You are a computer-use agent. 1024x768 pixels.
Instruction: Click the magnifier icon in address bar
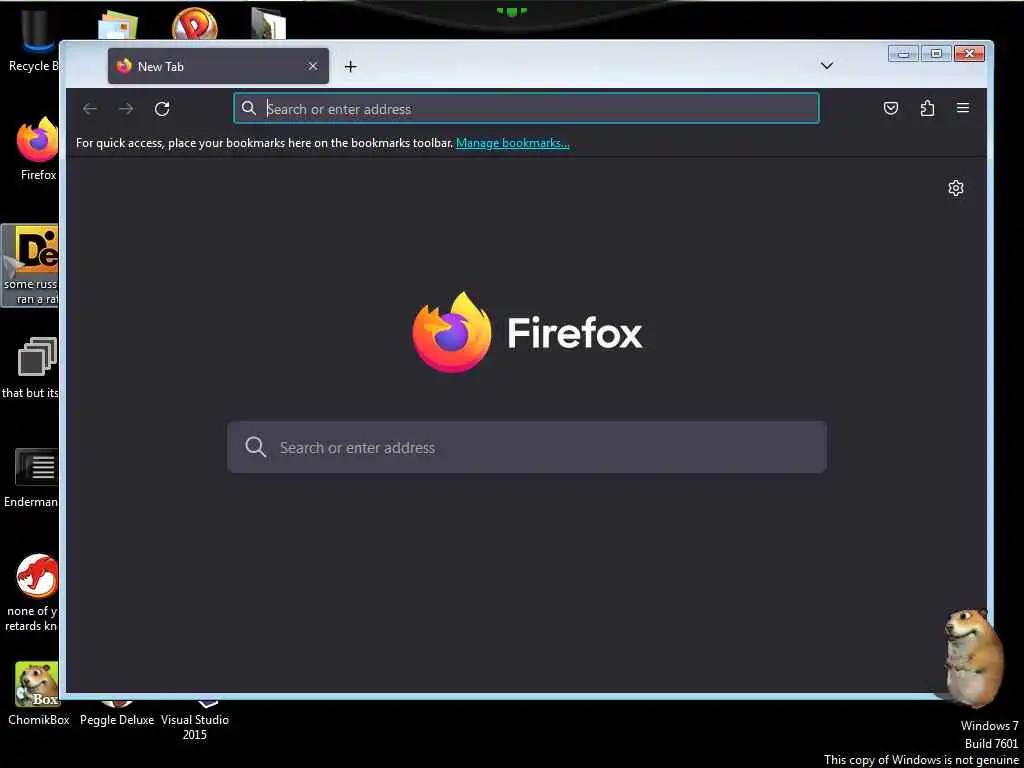249,108
